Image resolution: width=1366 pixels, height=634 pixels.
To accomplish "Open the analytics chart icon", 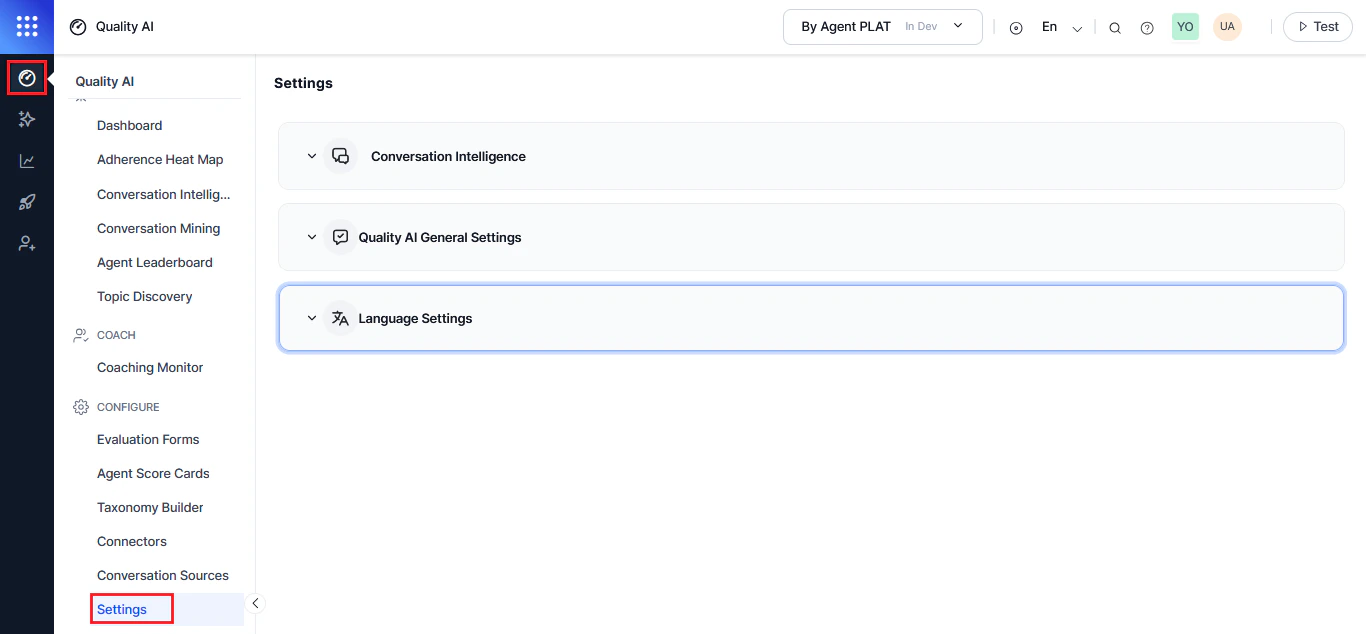I will click(x=26, y=160).
